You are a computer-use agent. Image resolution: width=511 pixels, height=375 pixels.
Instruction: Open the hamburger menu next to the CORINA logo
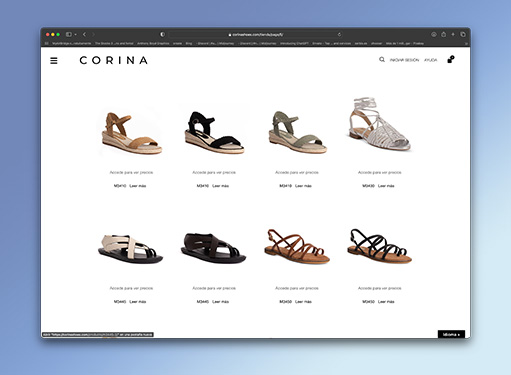click(x=54, y=61)
